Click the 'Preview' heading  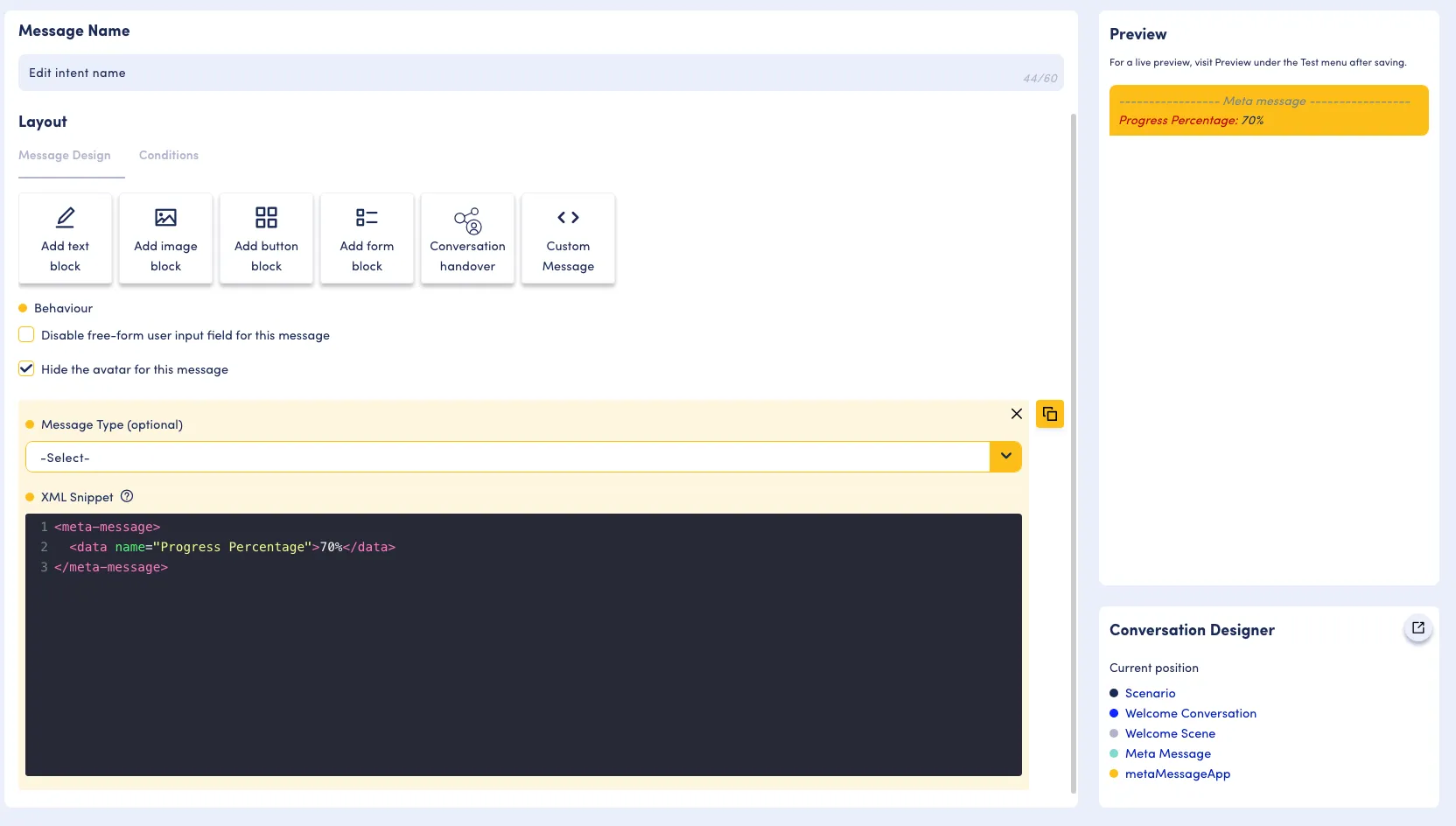point(1137,34)
